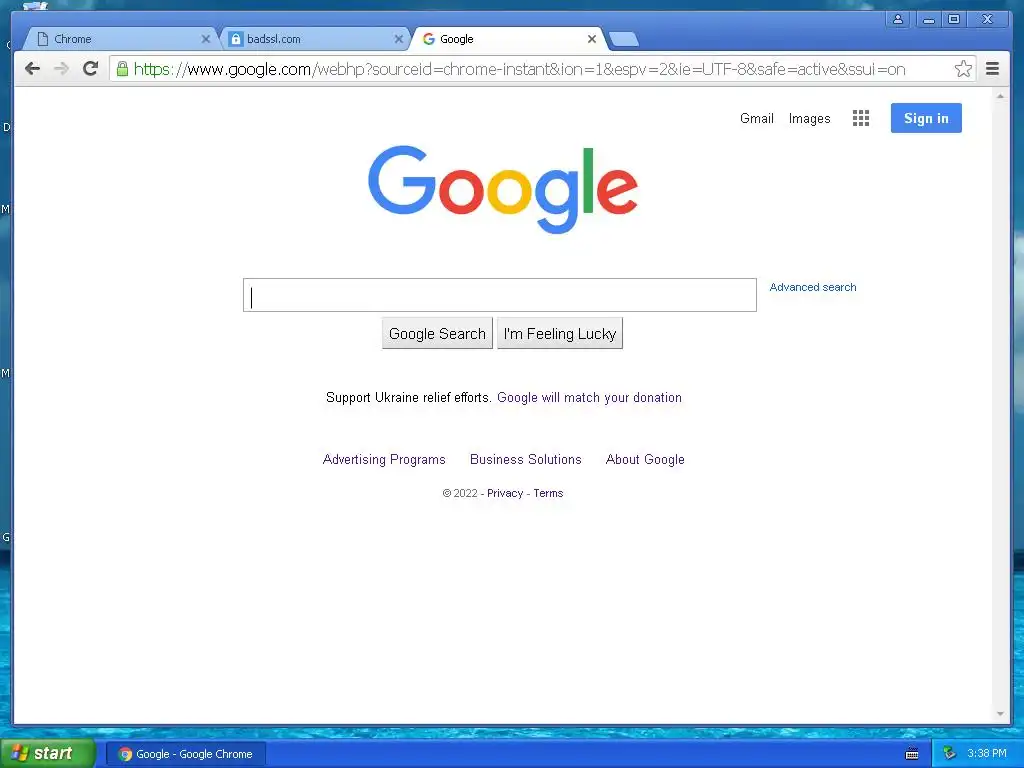Open Advertising Programs link
The image size is (1024, 768).
[384, 460]
